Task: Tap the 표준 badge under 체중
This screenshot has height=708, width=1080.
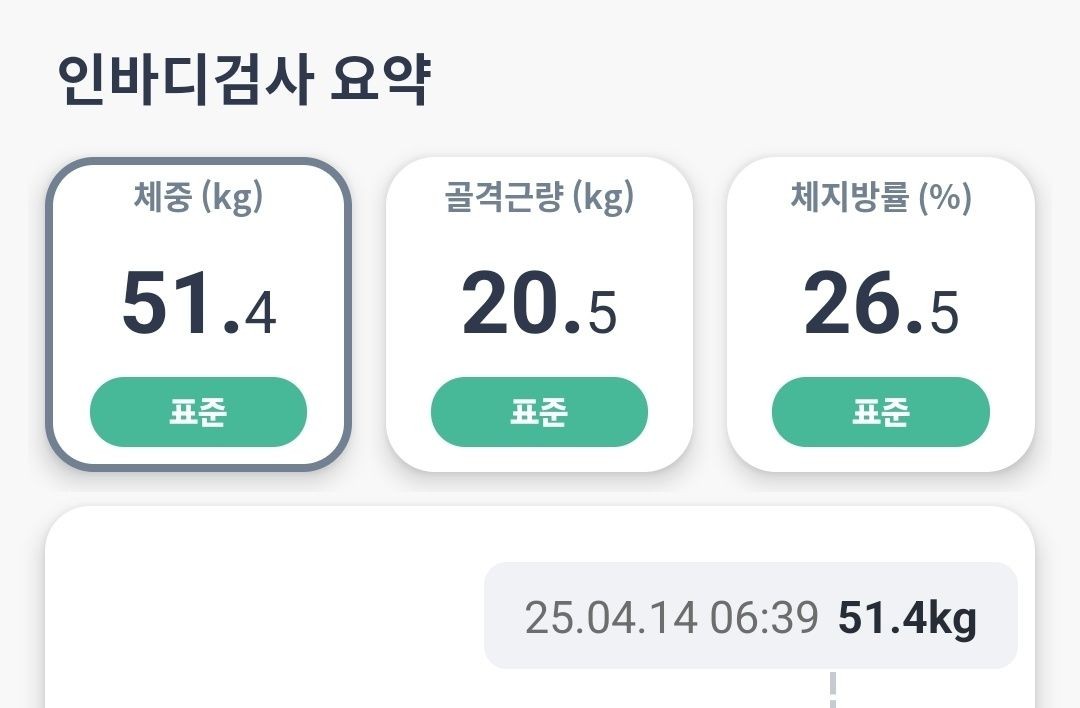Action: 198,412
